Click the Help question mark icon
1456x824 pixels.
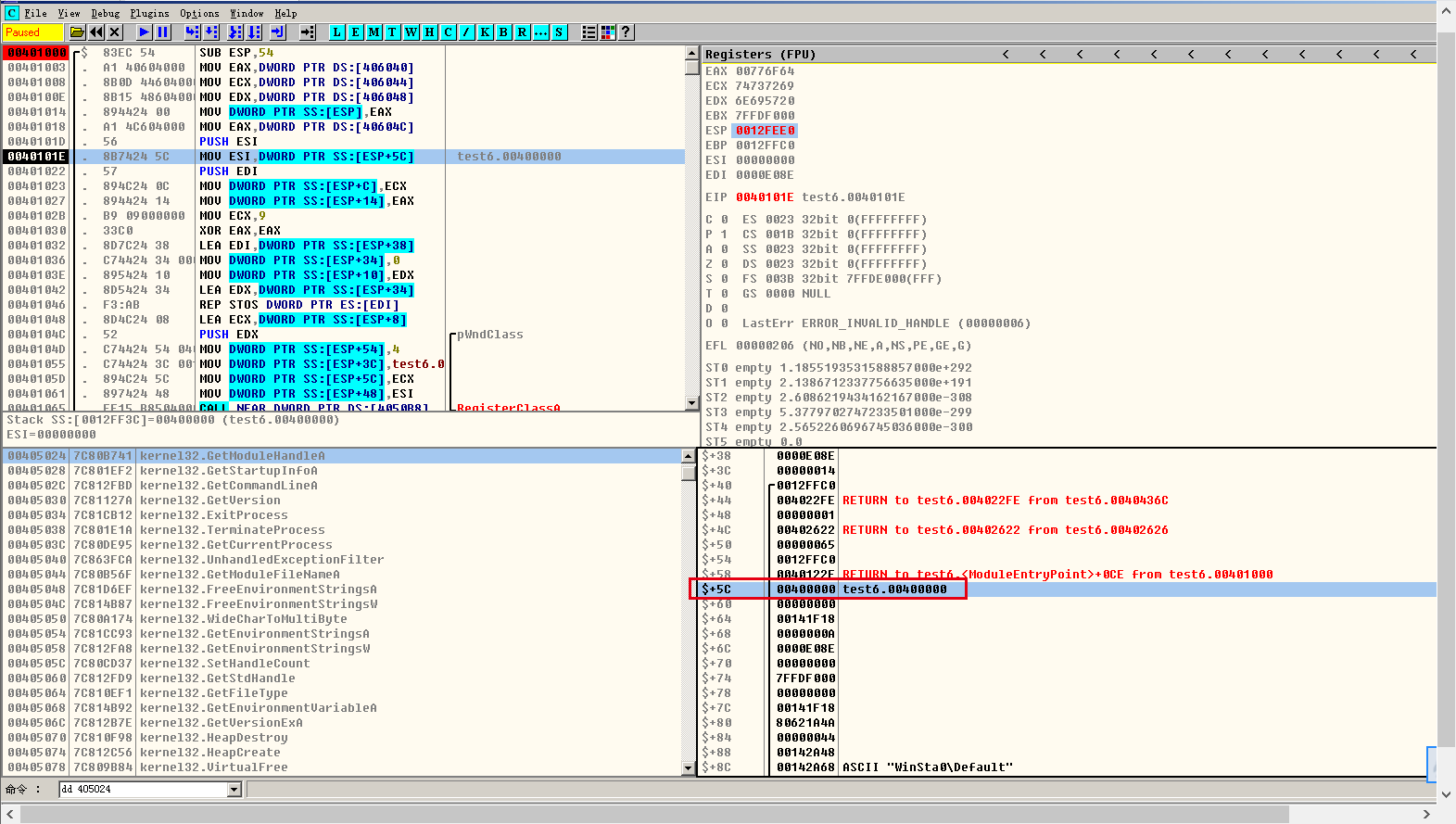tap(627, 32)
